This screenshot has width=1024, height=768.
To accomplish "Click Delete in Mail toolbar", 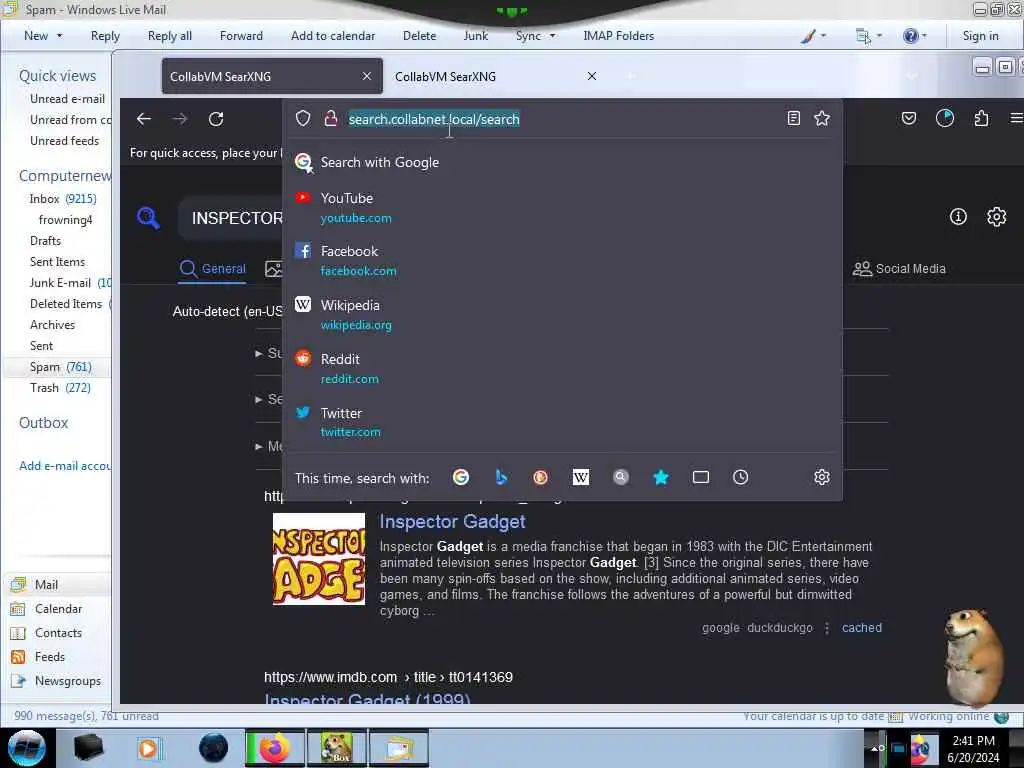I will (x=419, y=36).
